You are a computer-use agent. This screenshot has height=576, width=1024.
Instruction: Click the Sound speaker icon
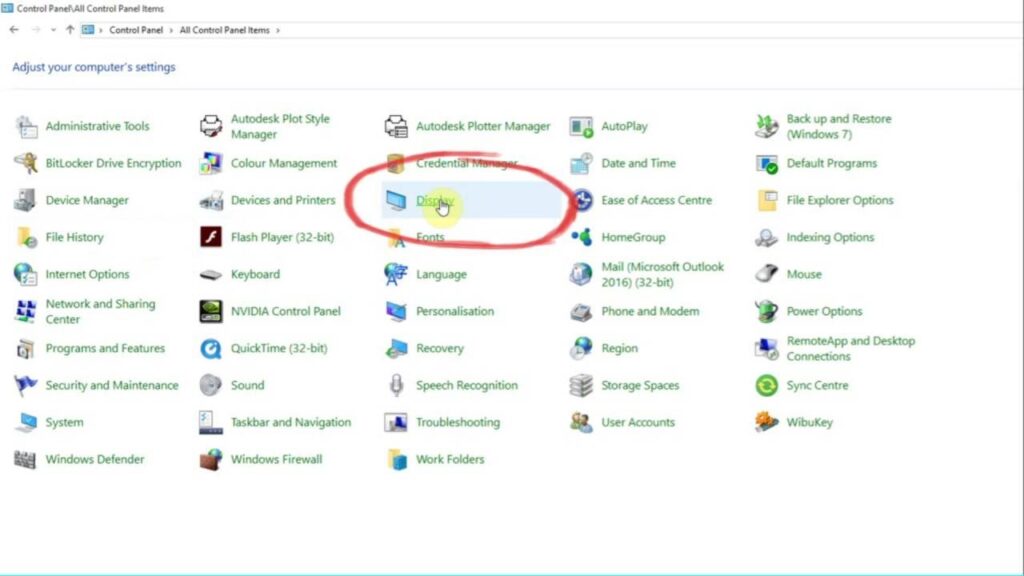[x=210, y=385]
